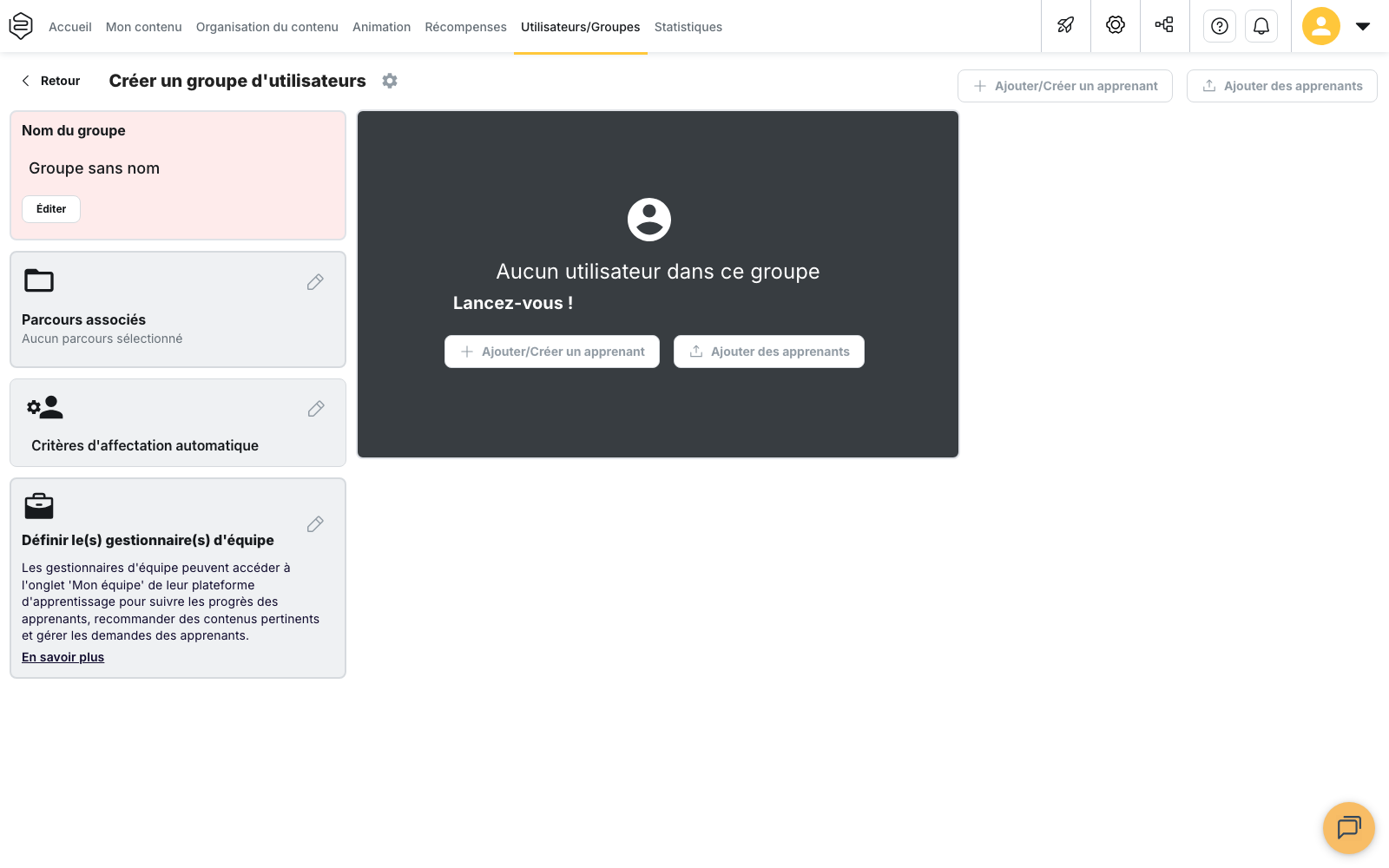Edit automatic assignment criteria pencil icon
Screen dimensions: 1389x868
point(316,409)
